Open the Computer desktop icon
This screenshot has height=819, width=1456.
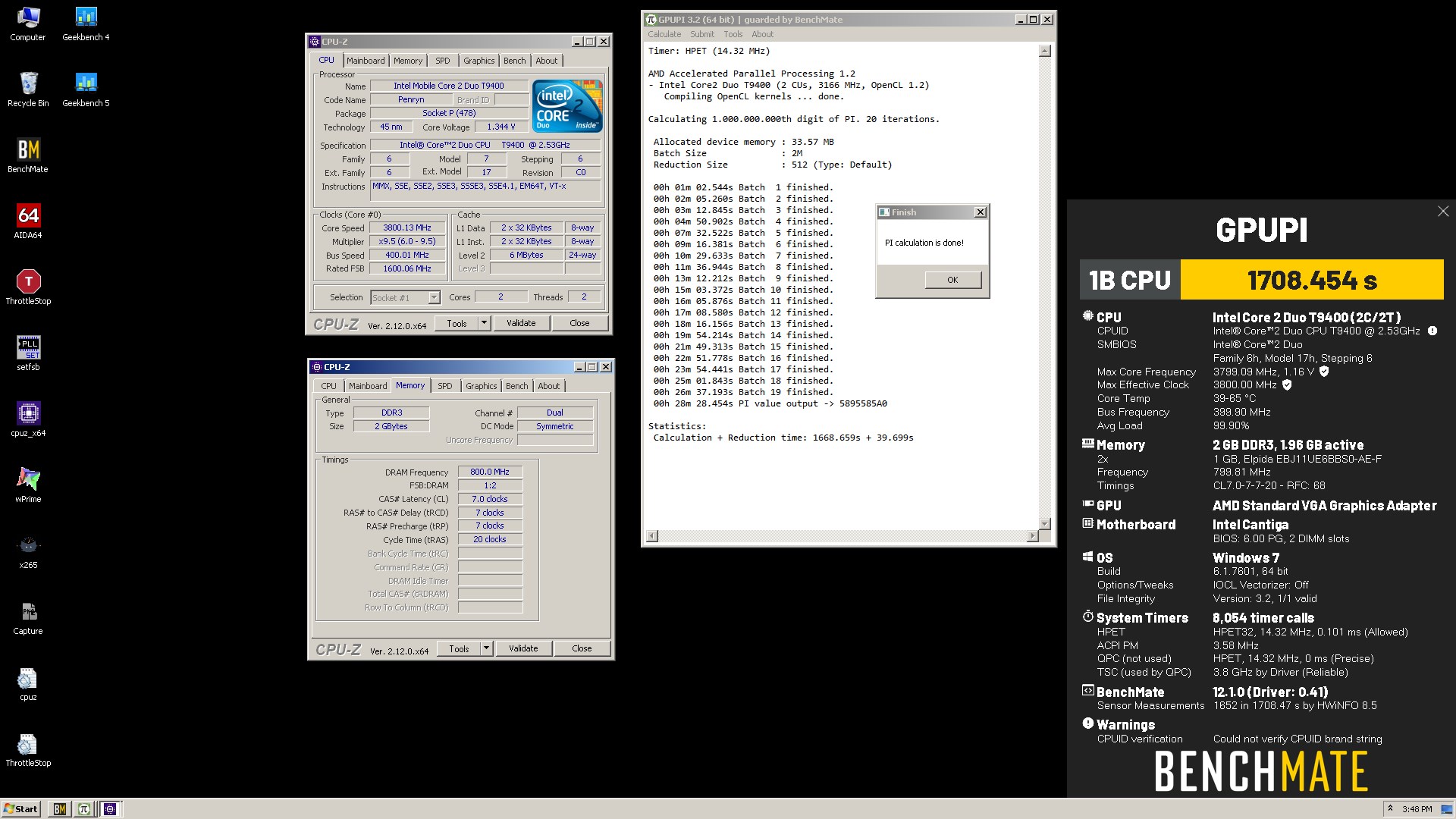pos(28,24)
